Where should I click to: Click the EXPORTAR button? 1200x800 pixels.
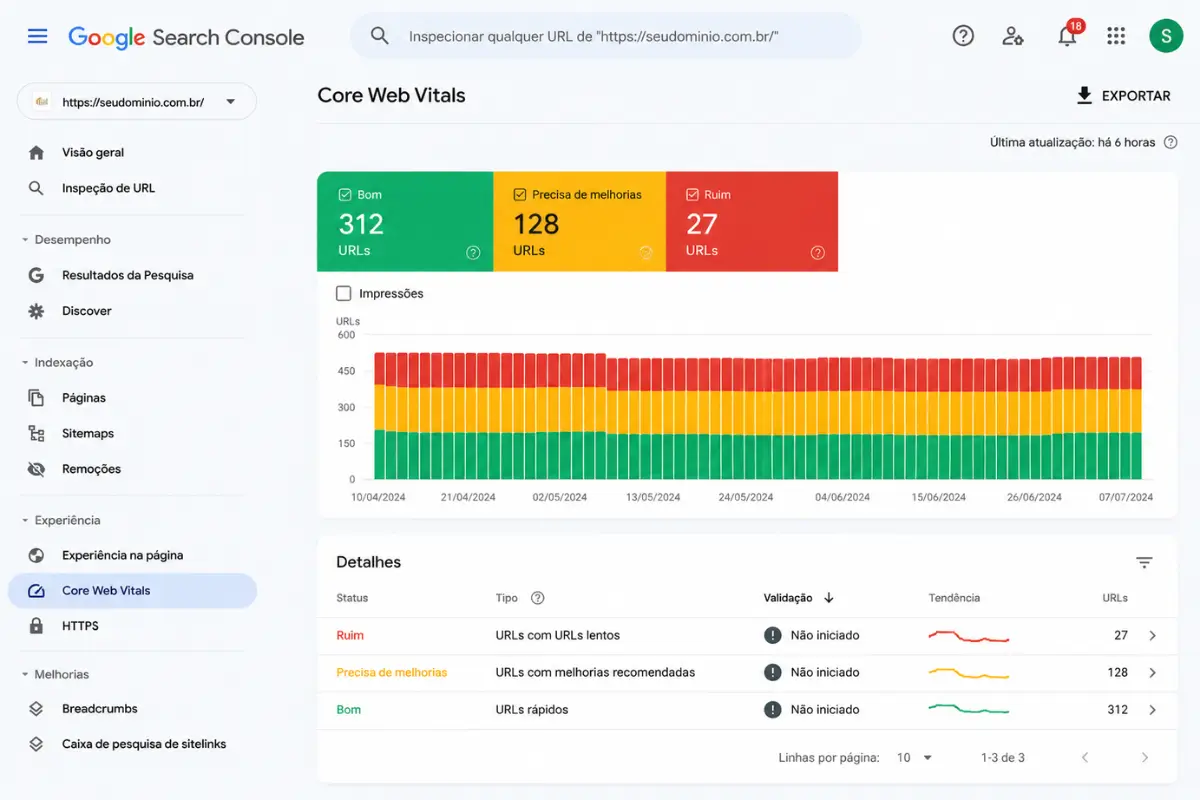coord(1123,96)
